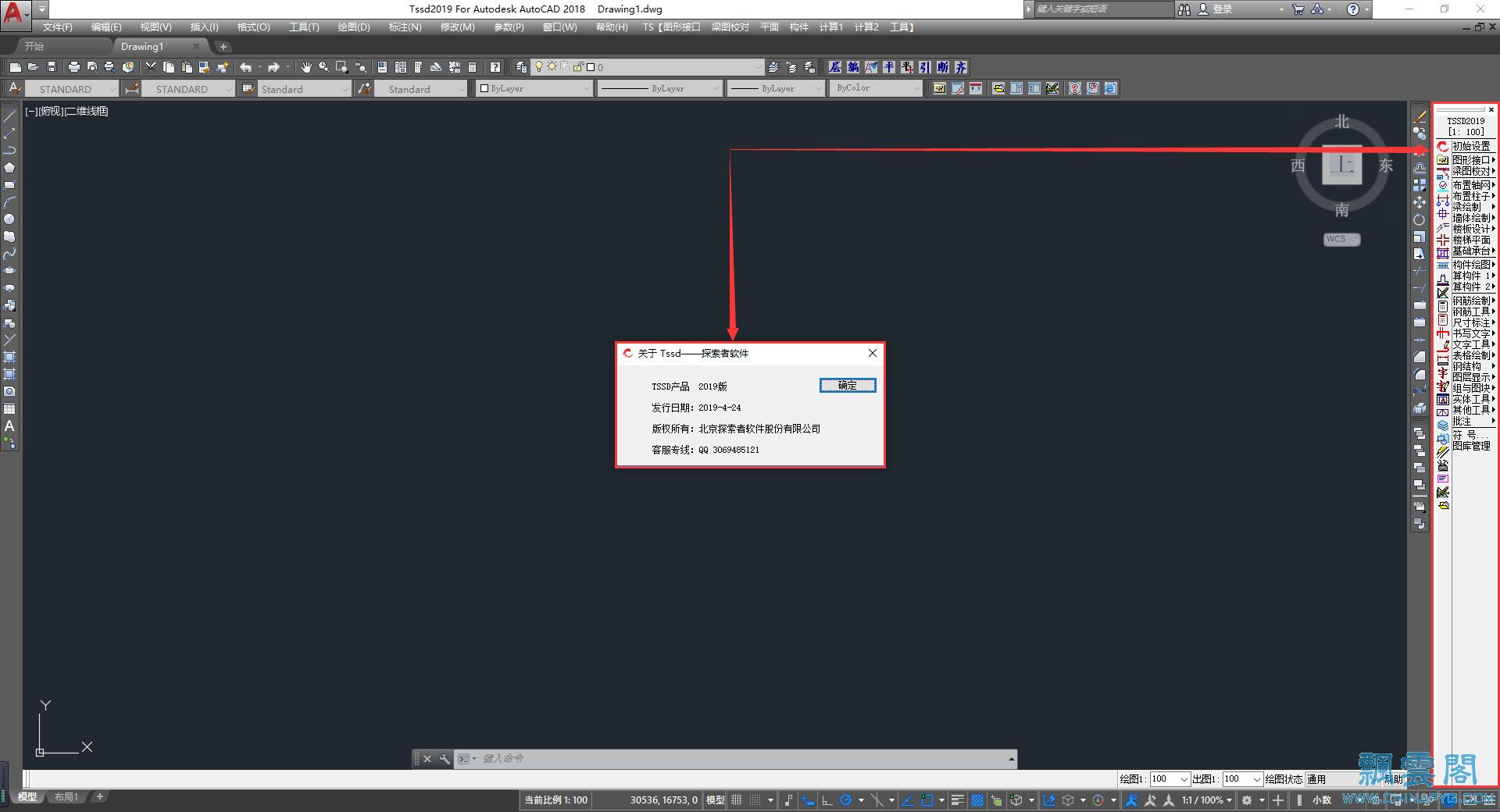Click the ViewCube 上 top face

pyautogui.click(x=1341, y=165)
